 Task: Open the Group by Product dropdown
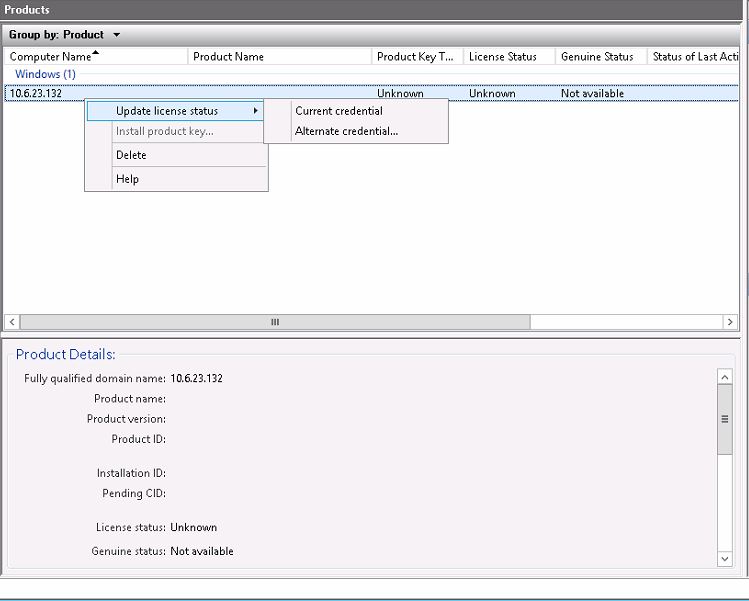(116, 35)
